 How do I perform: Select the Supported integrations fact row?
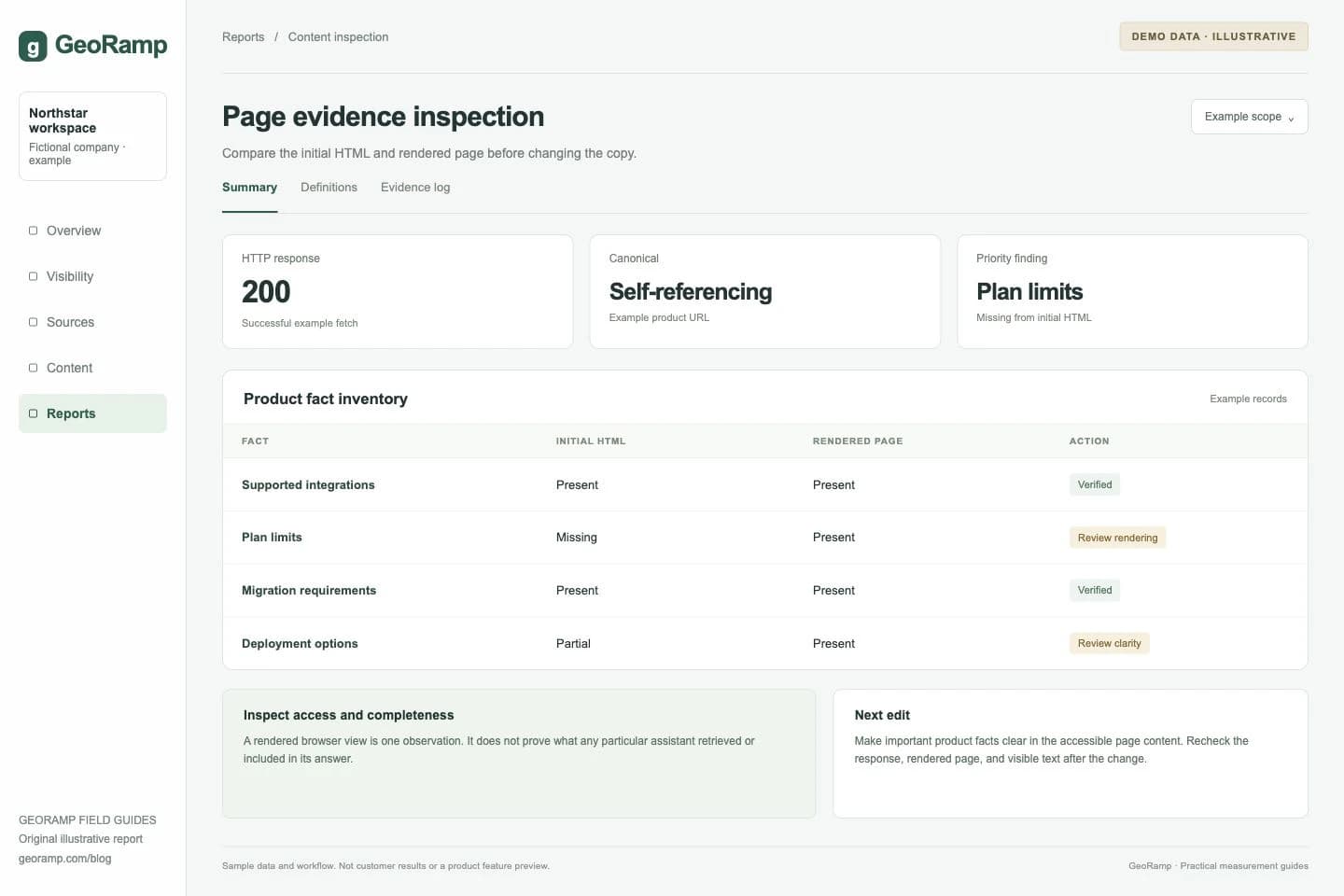[765, 484]
